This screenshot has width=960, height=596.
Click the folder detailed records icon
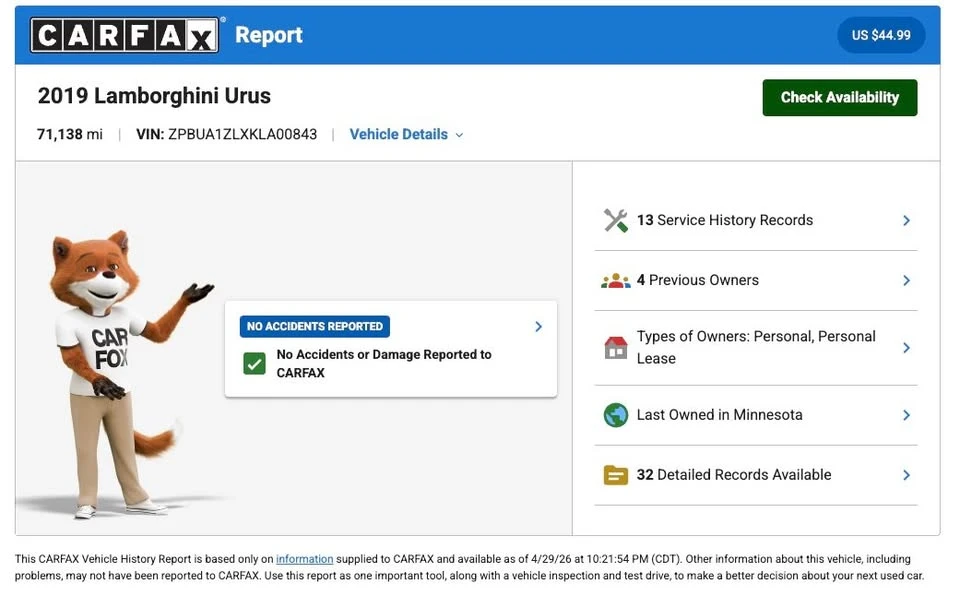click(x=615, y=475)
